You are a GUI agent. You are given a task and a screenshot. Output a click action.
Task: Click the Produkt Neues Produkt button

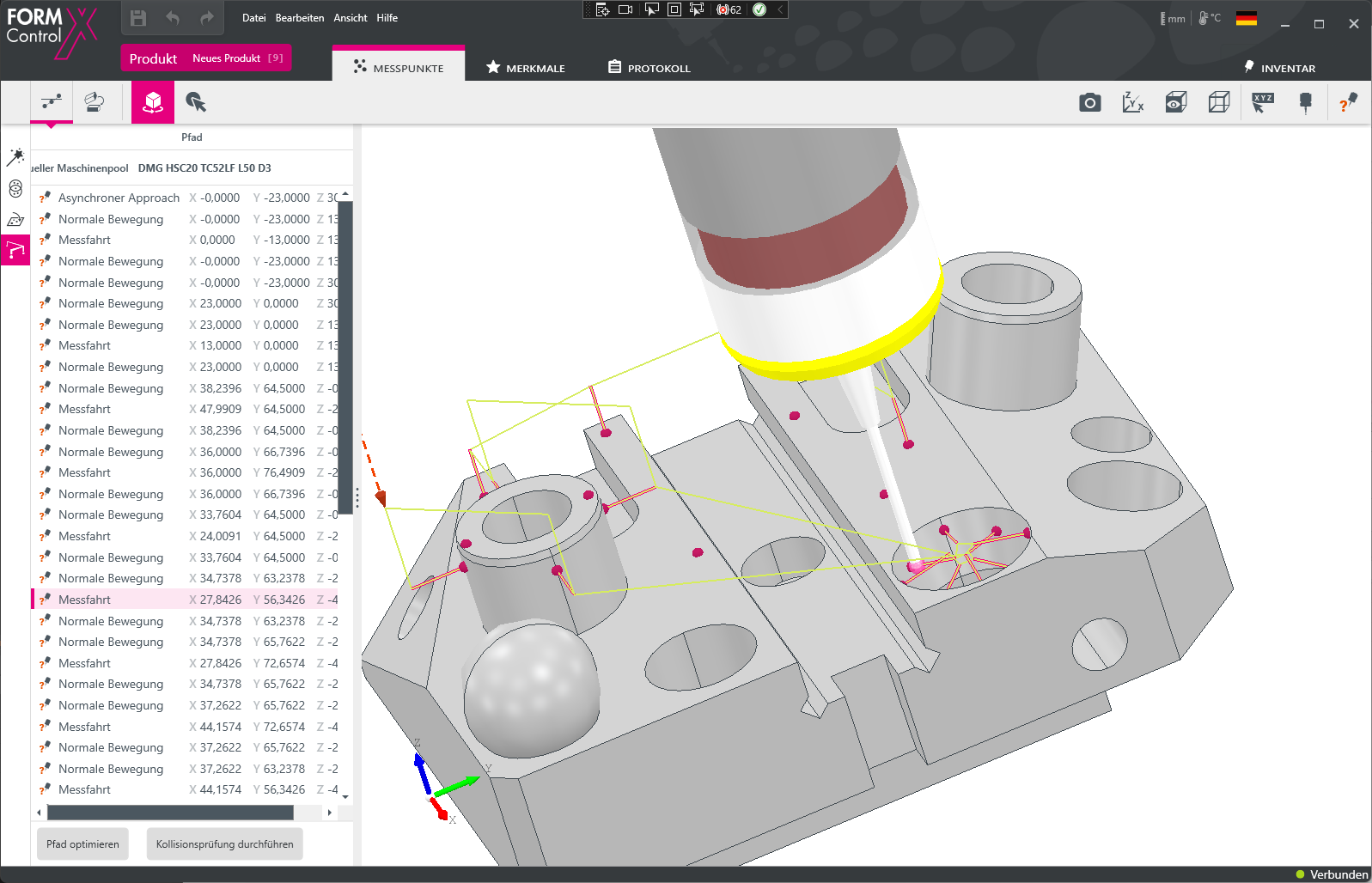click(x=205, y=58)
